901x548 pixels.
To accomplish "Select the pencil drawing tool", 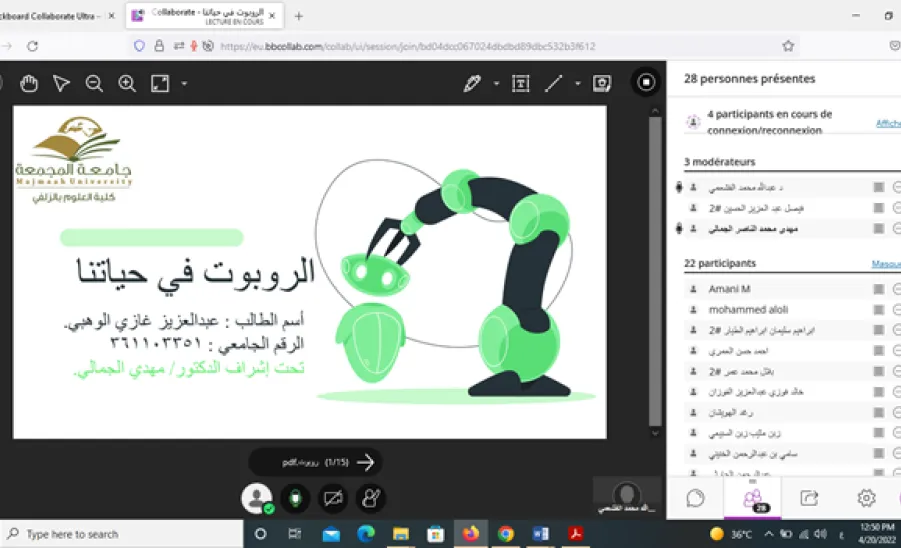I will [x=472, y=84].
